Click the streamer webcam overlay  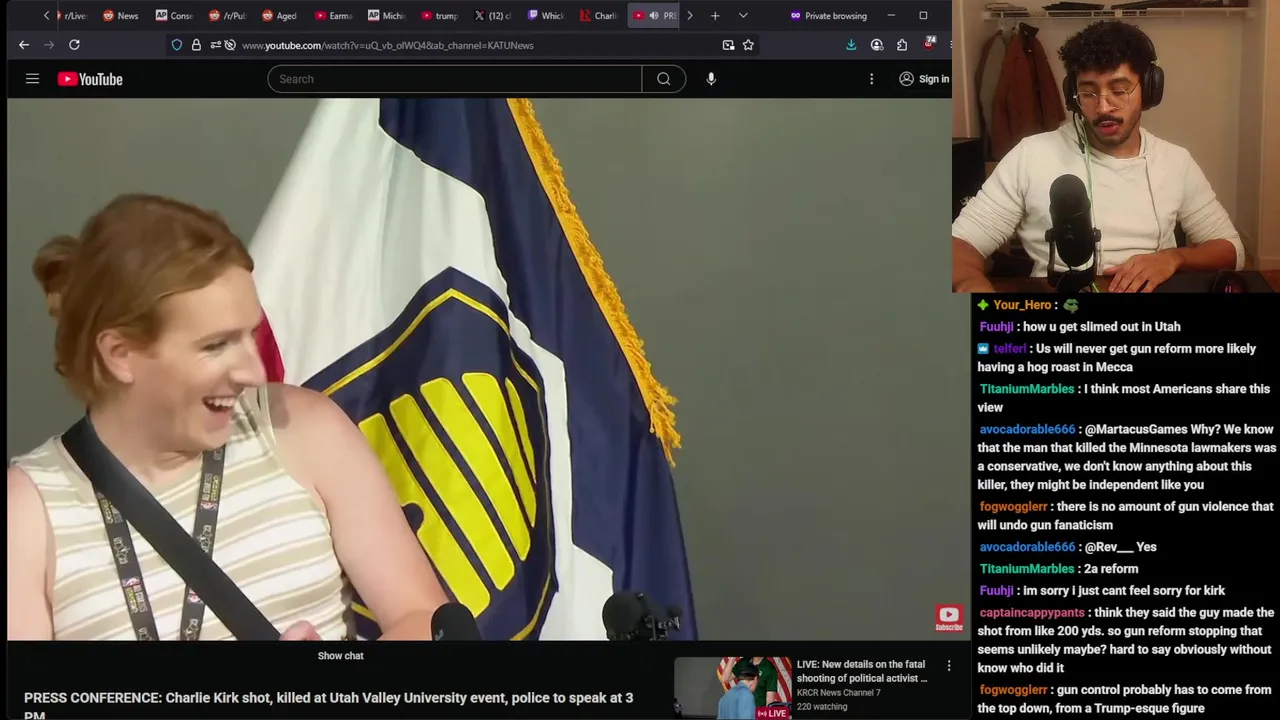pyautogui.click(x=1116, y=146)
